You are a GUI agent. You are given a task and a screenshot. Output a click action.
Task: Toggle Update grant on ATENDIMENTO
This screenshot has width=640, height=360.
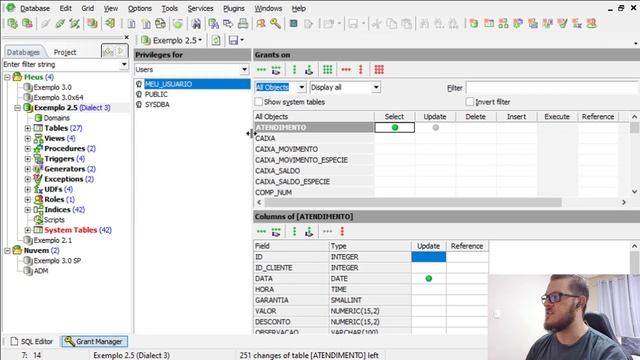(x=436, y=127)
